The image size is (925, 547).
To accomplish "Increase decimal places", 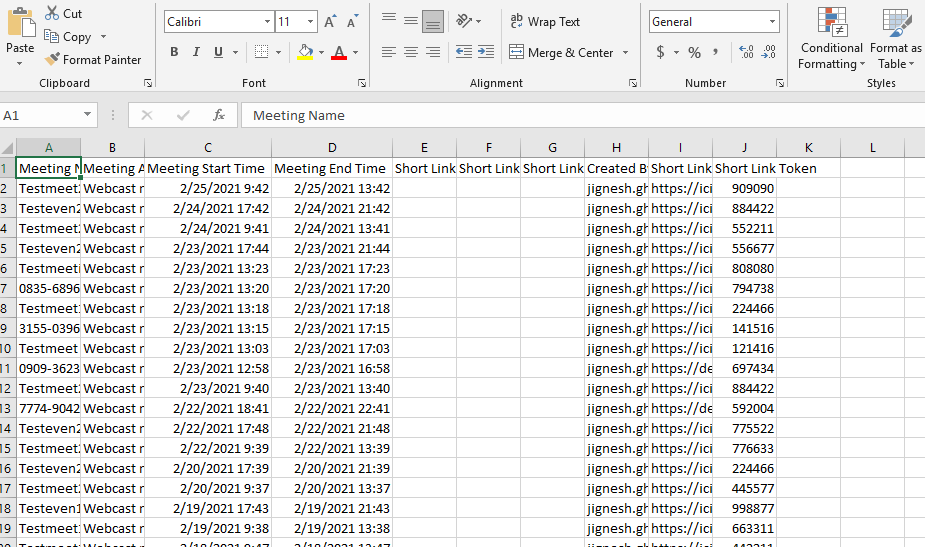I will [x=746, y=52].
